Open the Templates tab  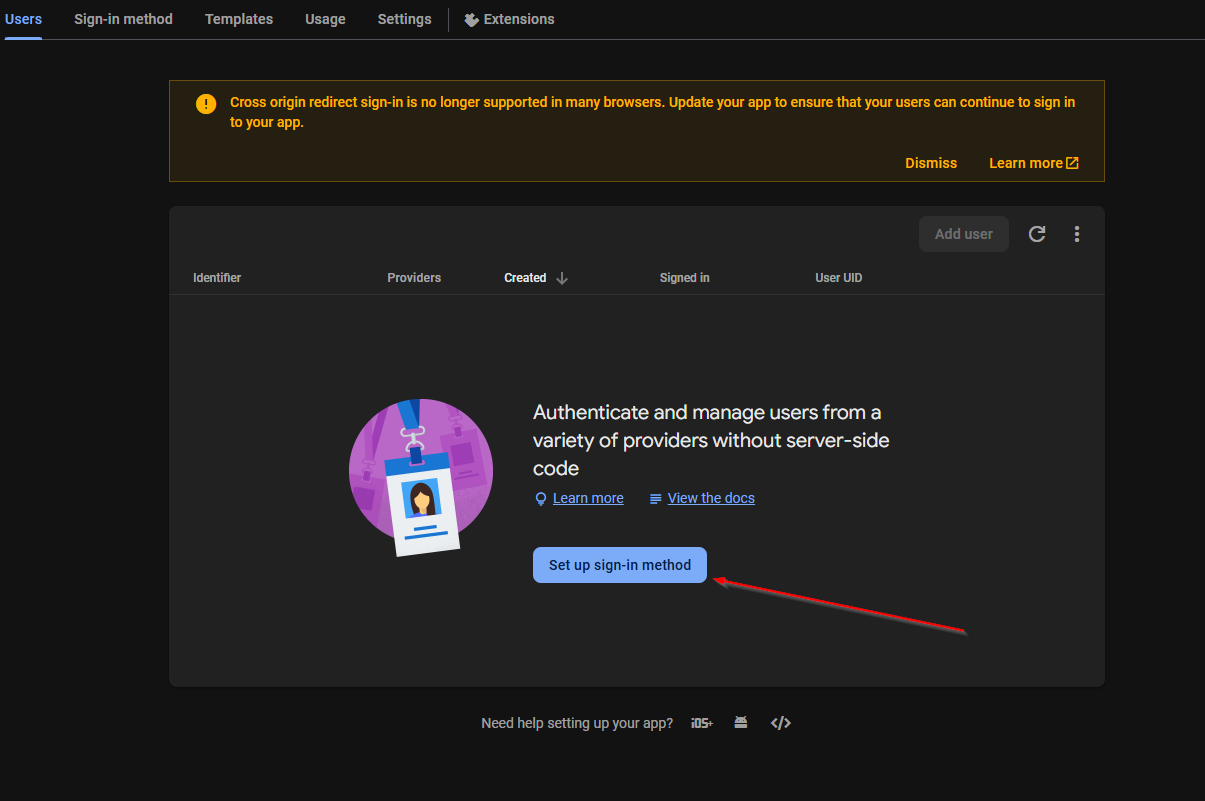(238, 18)
